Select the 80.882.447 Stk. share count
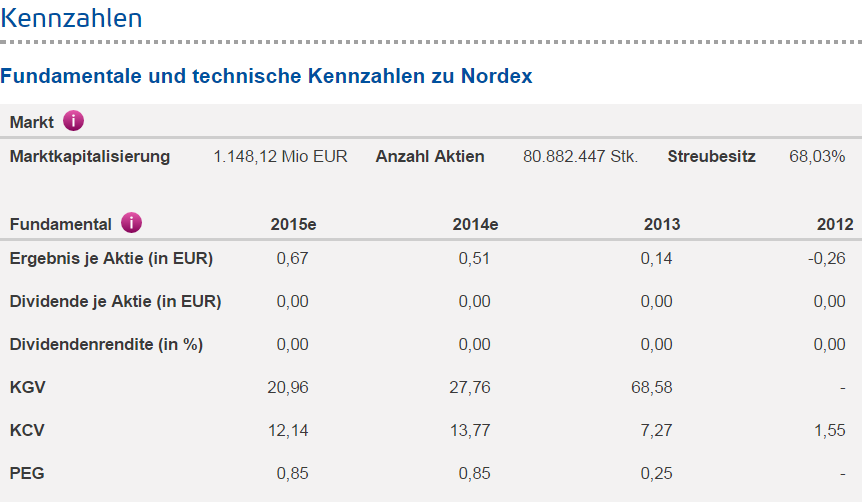The width and height of the screenshot is (862, 502). click(x=580, y=156)
